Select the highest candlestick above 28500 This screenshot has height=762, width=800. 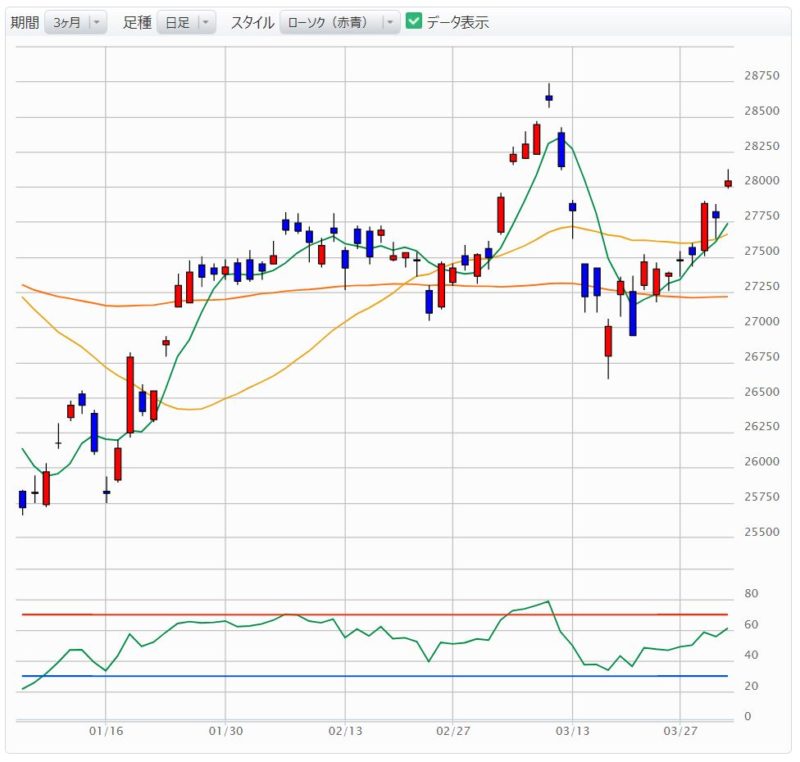click(549, 97)
